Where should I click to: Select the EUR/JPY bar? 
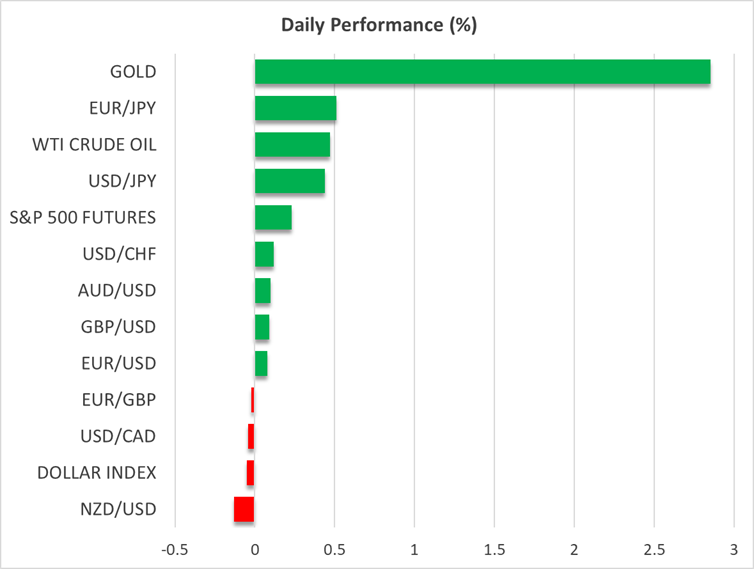point(295,108)
